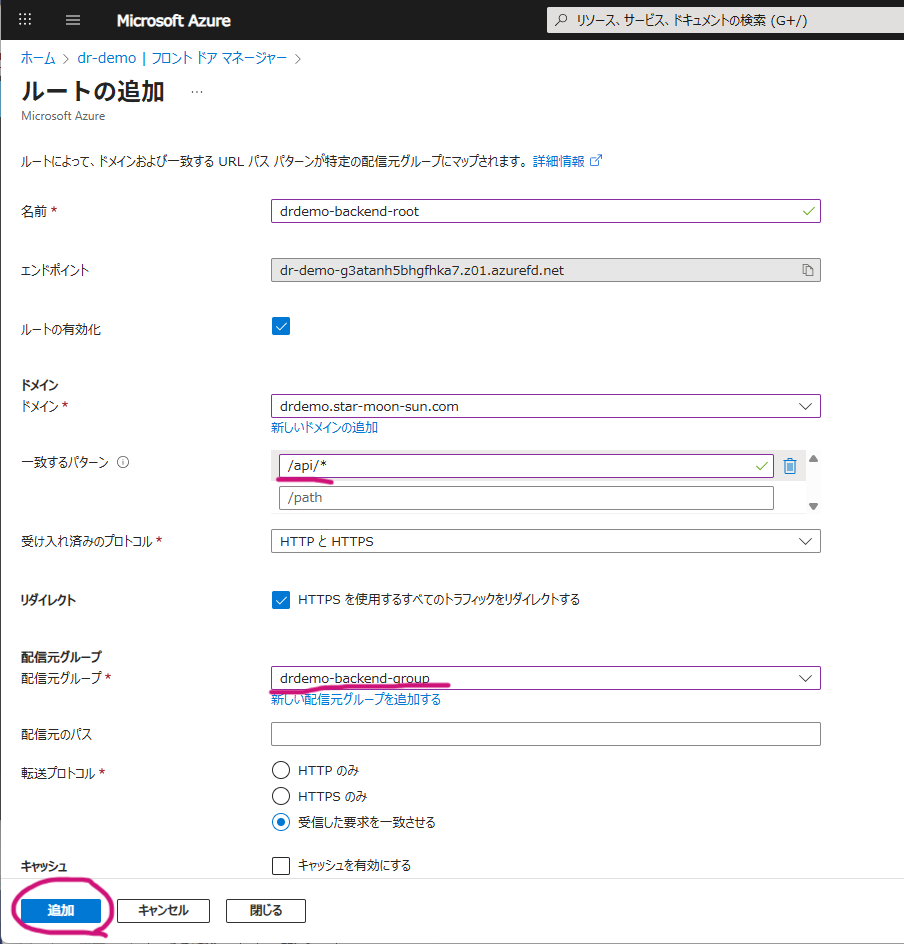Screen dimensions: 904x944
Task: Click 新しいドメインの追加 link
Action: click(x=324, y=427)
